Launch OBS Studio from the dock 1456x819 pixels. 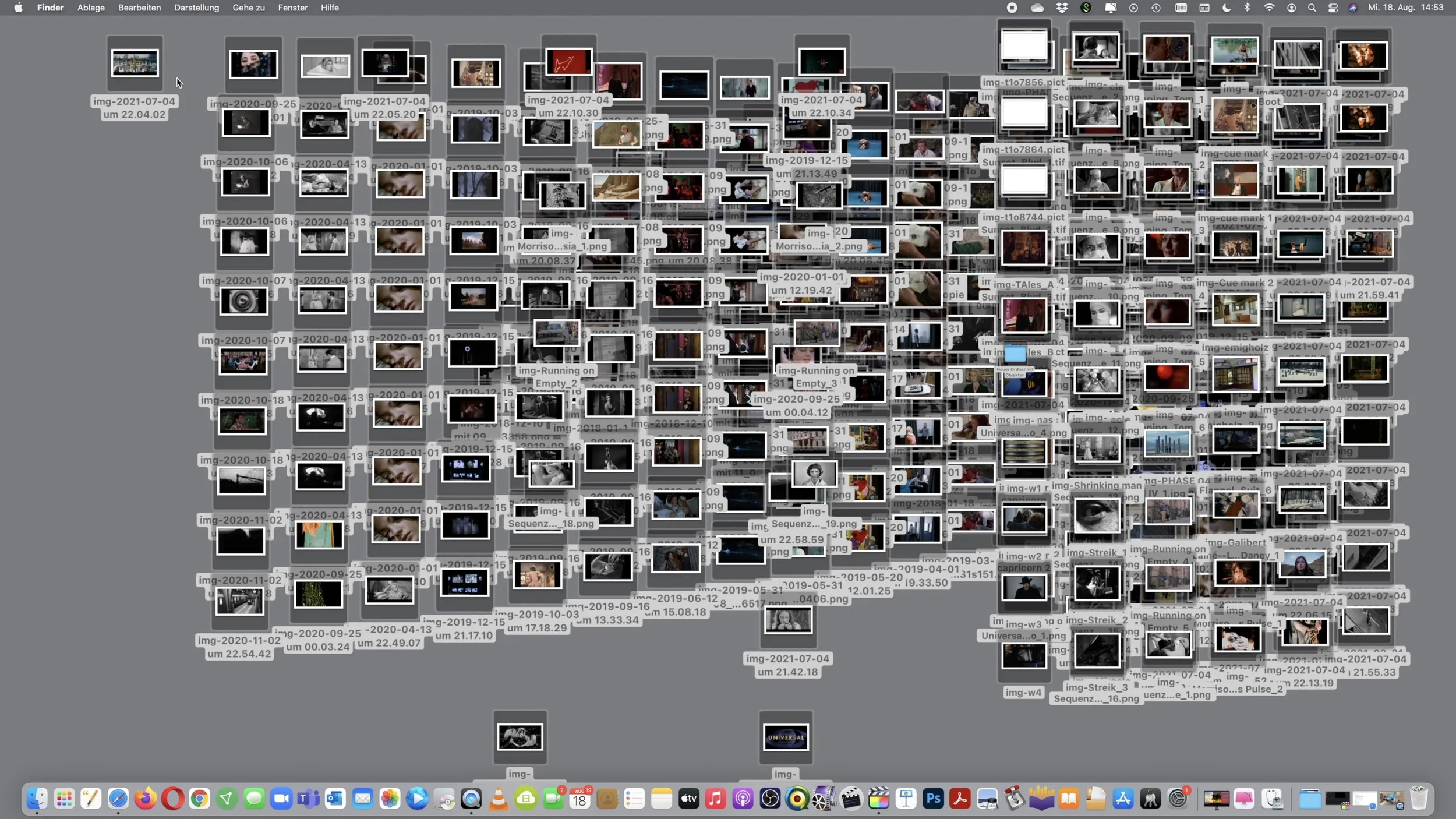tap(770, 799)
